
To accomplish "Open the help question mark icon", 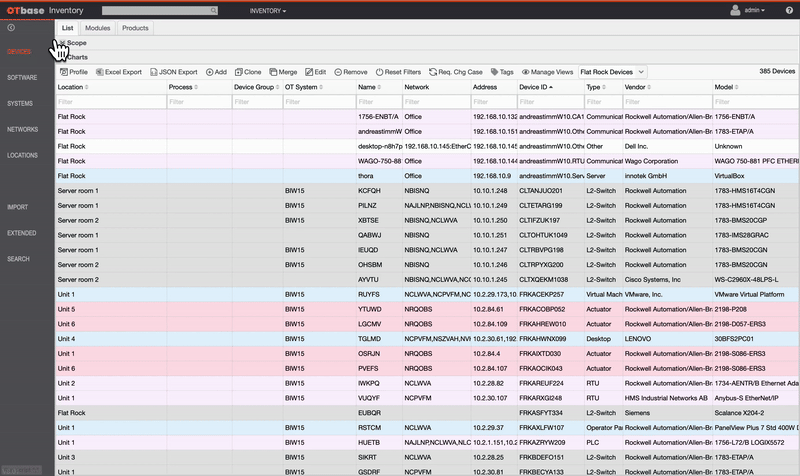I will coord(789,10).
